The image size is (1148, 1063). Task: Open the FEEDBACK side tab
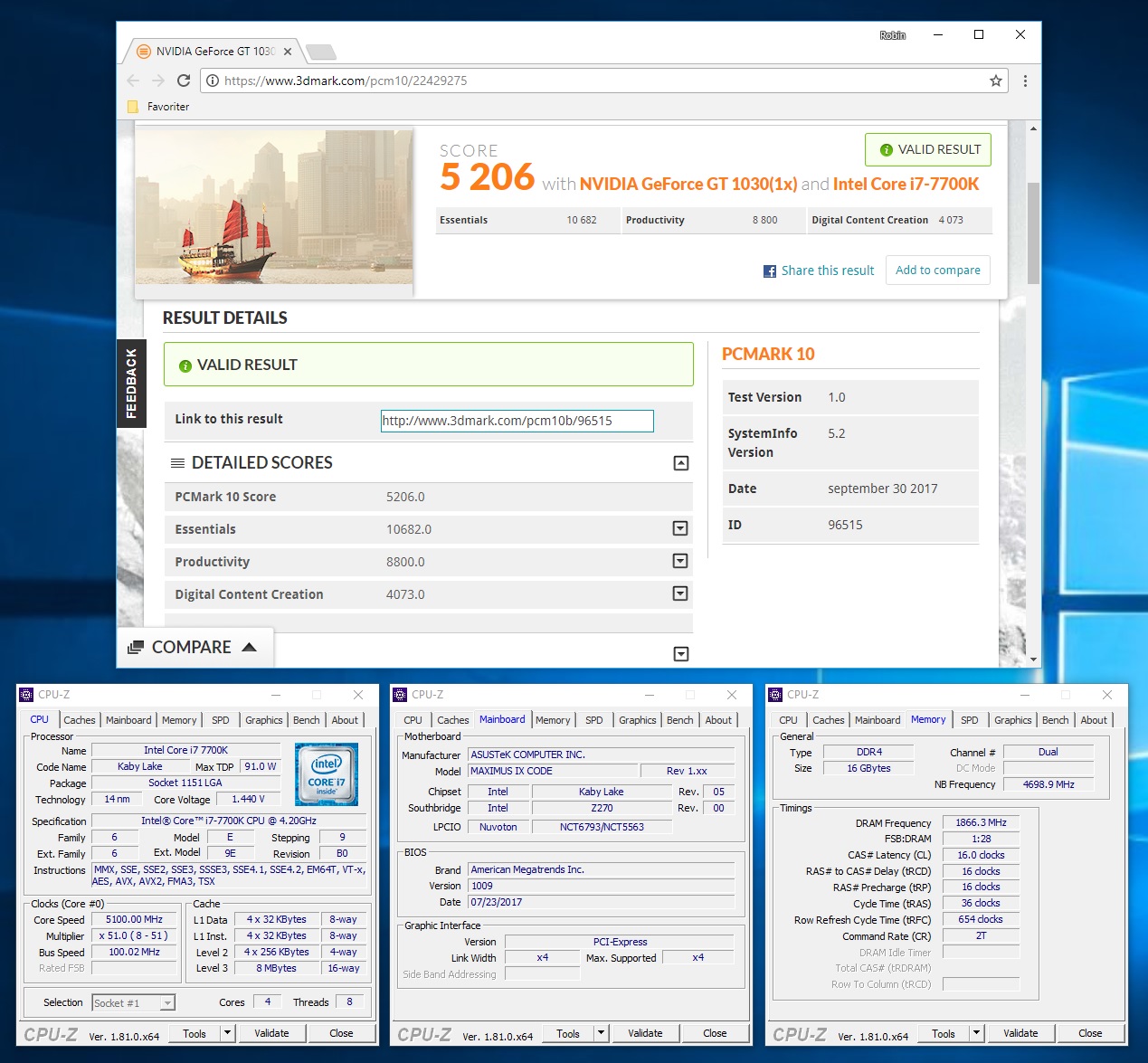(131, 384)
